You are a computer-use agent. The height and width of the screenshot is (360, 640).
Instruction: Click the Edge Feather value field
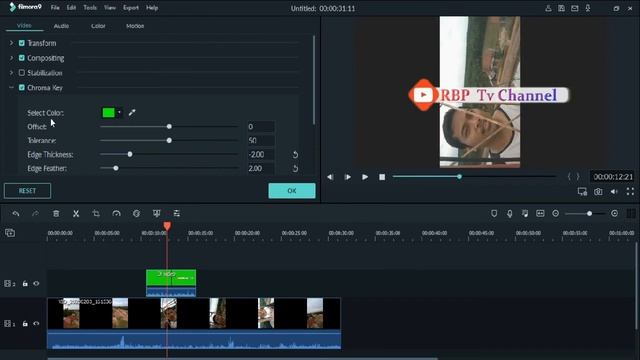pos(261,168)
